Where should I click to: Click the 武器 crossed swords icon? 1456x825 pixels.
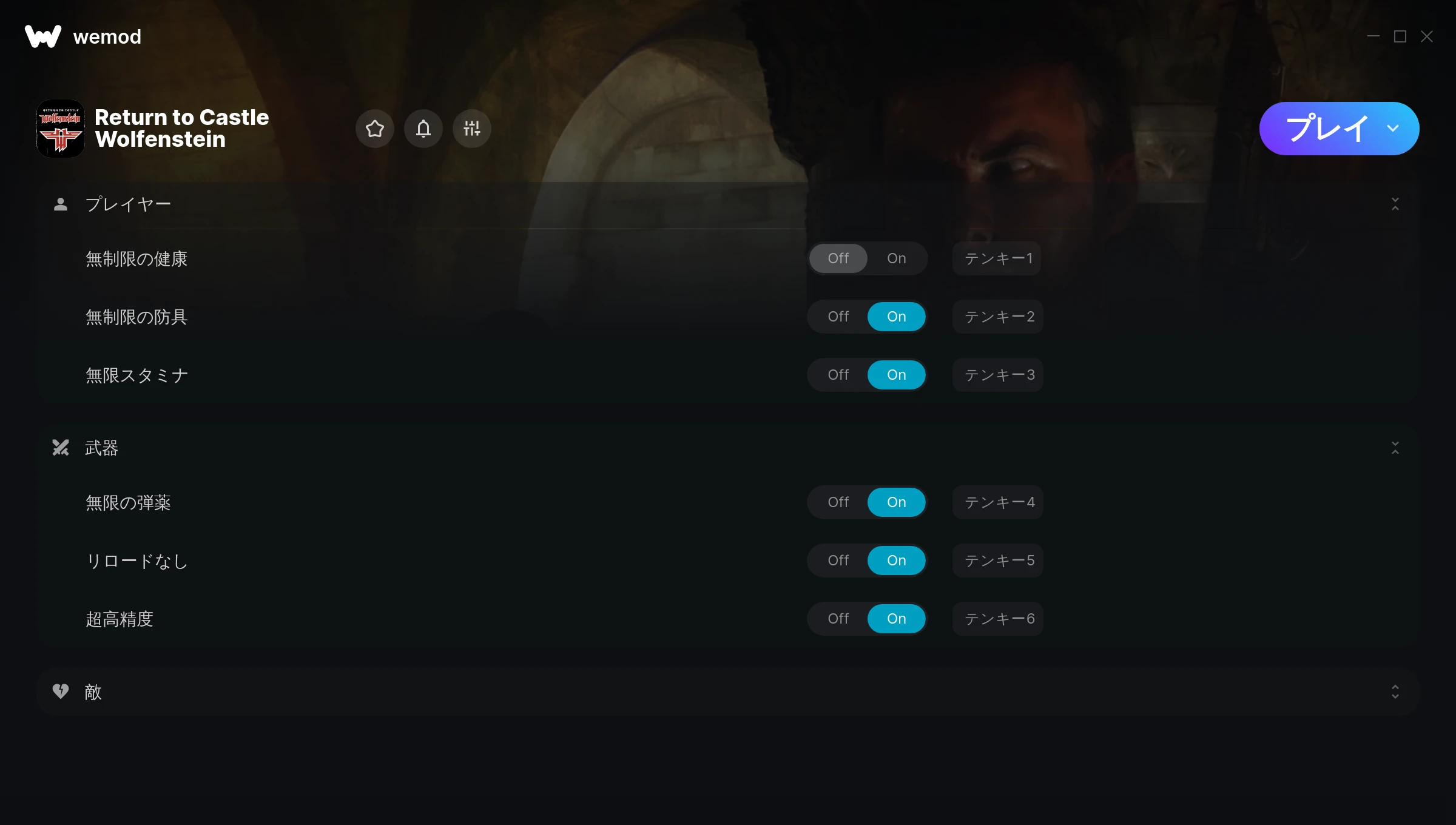61,448
